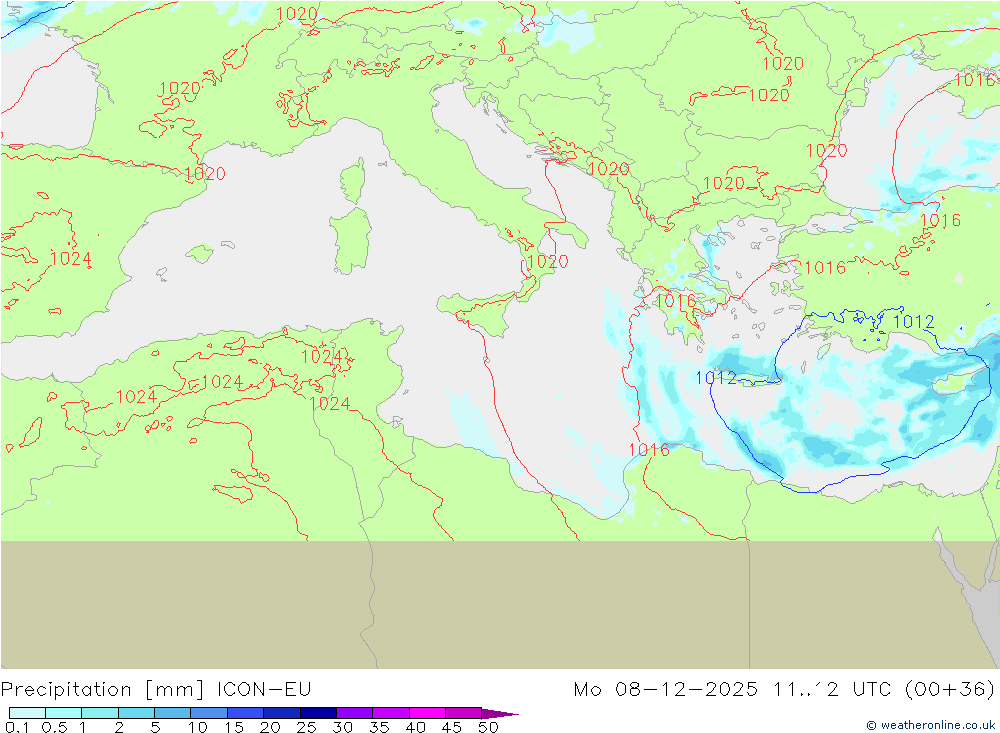The image size is (1000, 733).
Task: Select the 2–5 mm legend color swatch
Action: [x=136, y=713]
